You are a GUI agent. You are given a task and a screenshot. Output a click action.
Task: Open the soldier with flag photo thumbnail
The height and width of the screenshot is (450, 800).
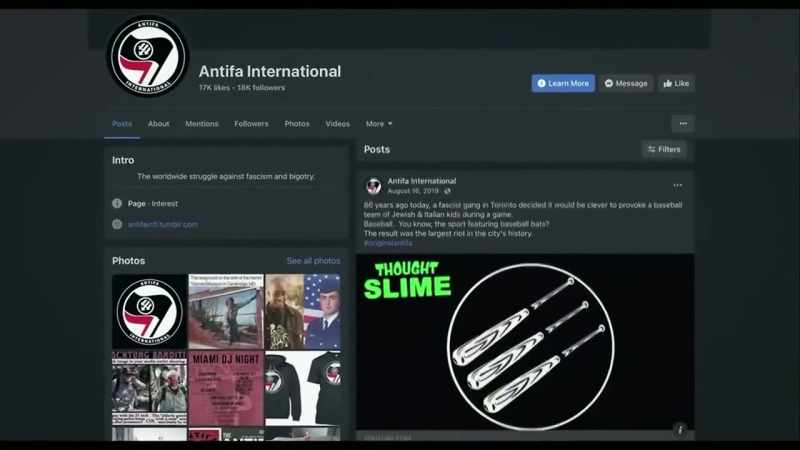point(303,311)
